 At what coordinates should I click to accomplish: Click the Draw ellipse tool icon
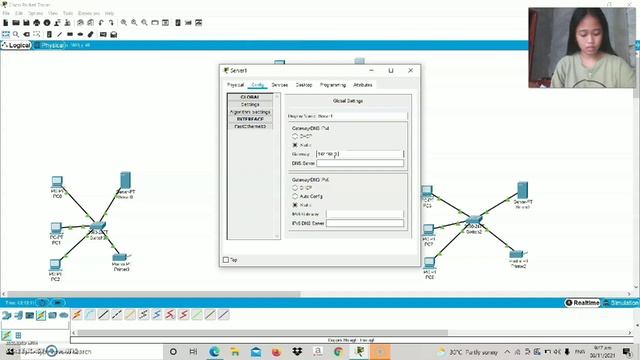tap(80, 35)
